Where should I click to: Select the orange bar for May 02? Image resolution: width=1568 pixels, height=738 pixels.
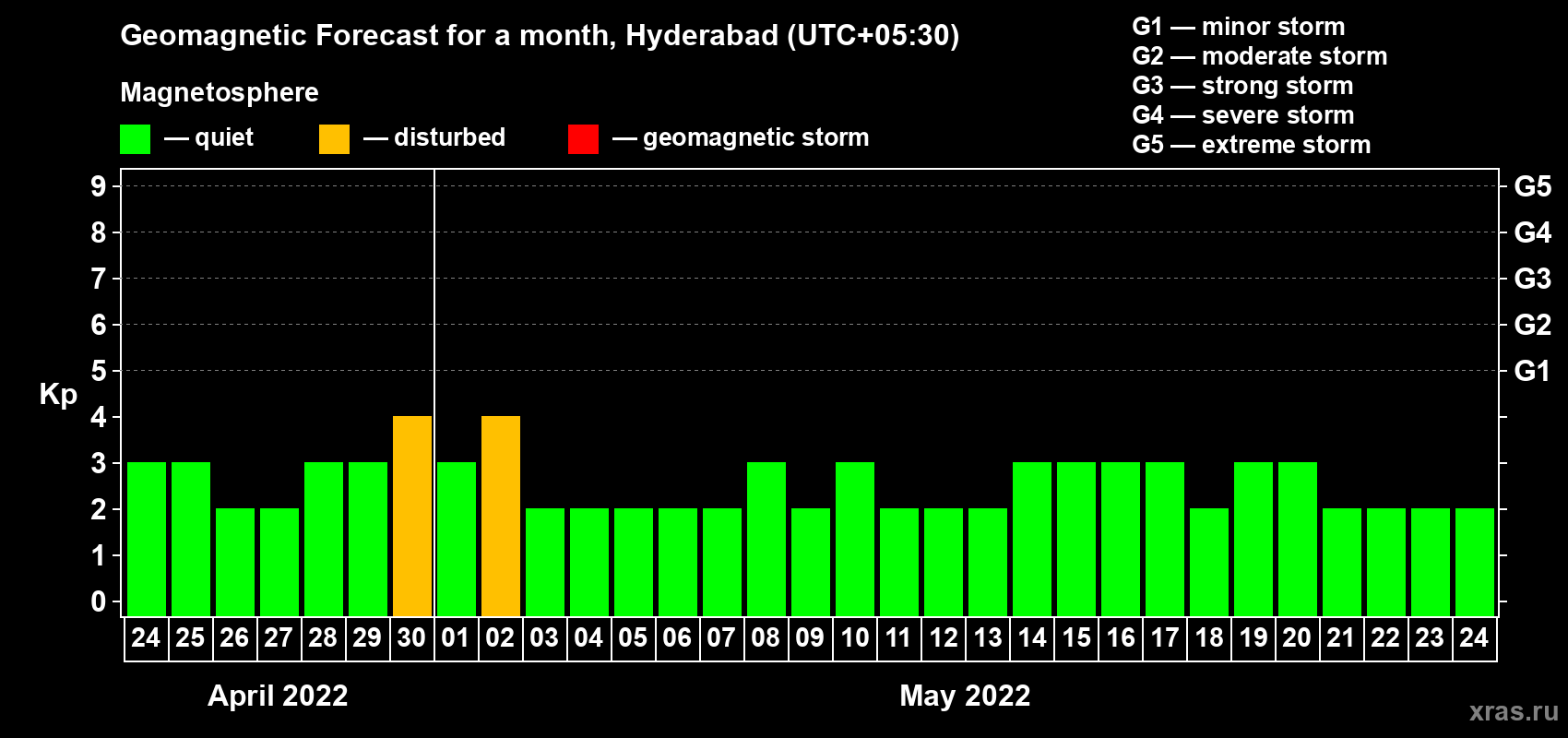click(x=501, y=517)
